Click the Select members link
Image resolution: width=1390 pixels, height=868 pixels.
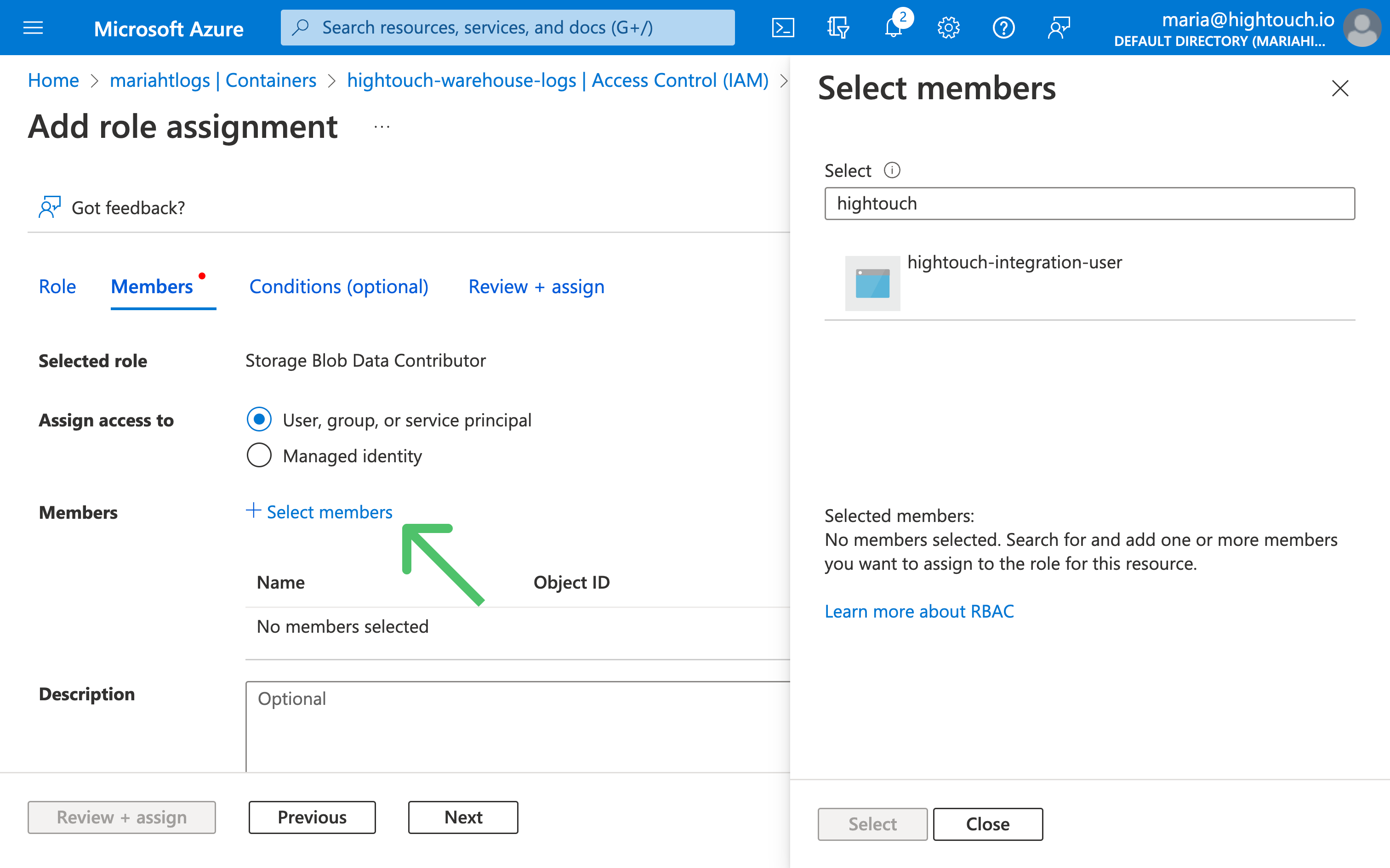click(320, 511)
